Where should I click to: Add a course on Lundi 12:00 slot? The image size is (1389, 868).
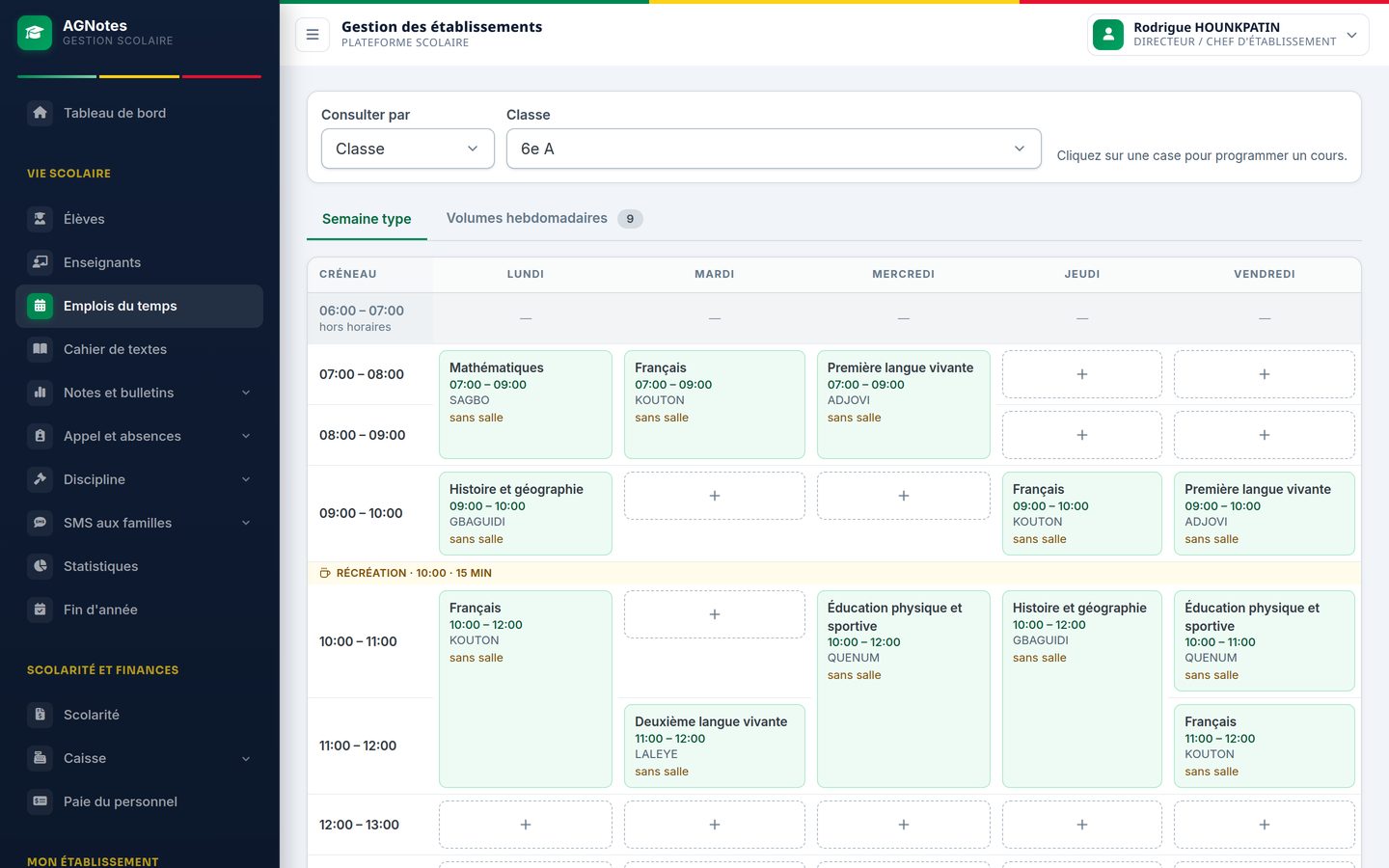tap(526, 825)
